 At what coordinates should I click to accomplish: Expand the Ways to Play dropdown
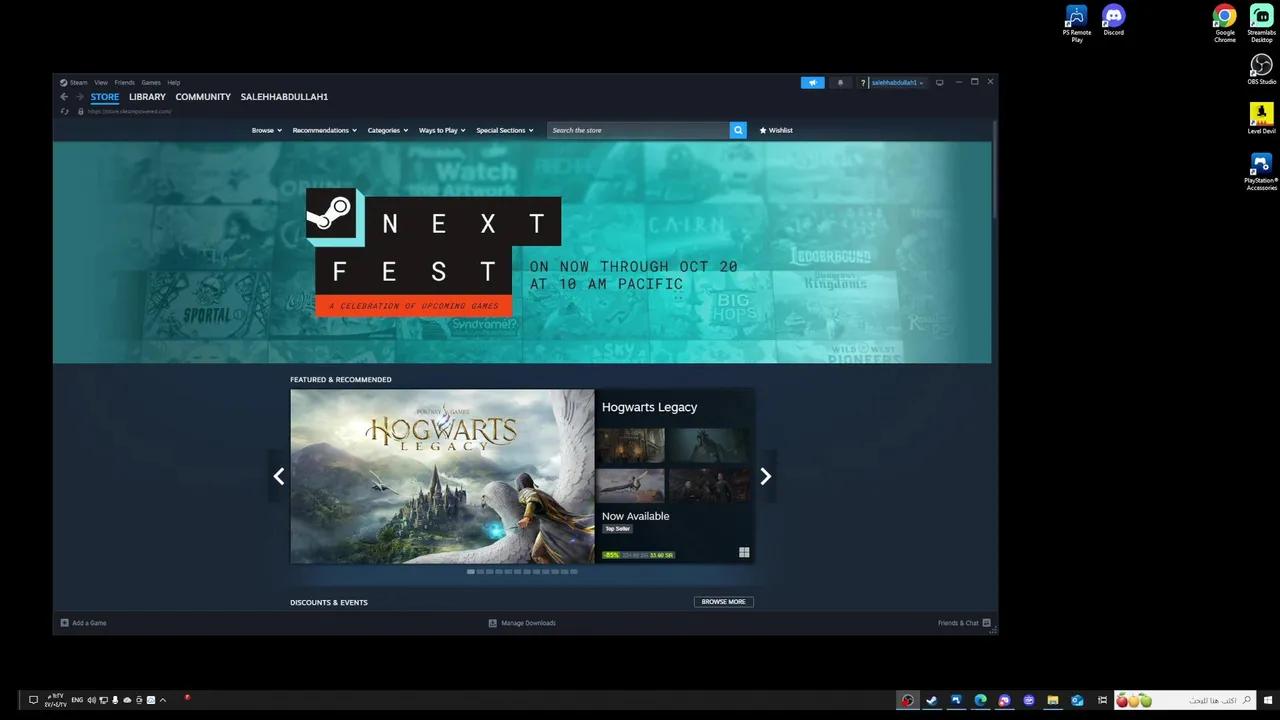click(442, 130)
